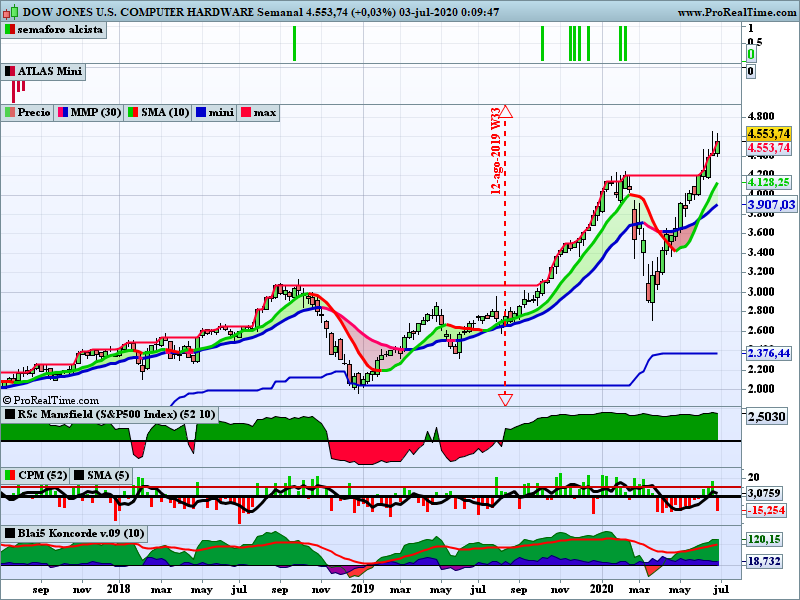
Task: Click the CPM (52) color icon
Action: (10, 476)
